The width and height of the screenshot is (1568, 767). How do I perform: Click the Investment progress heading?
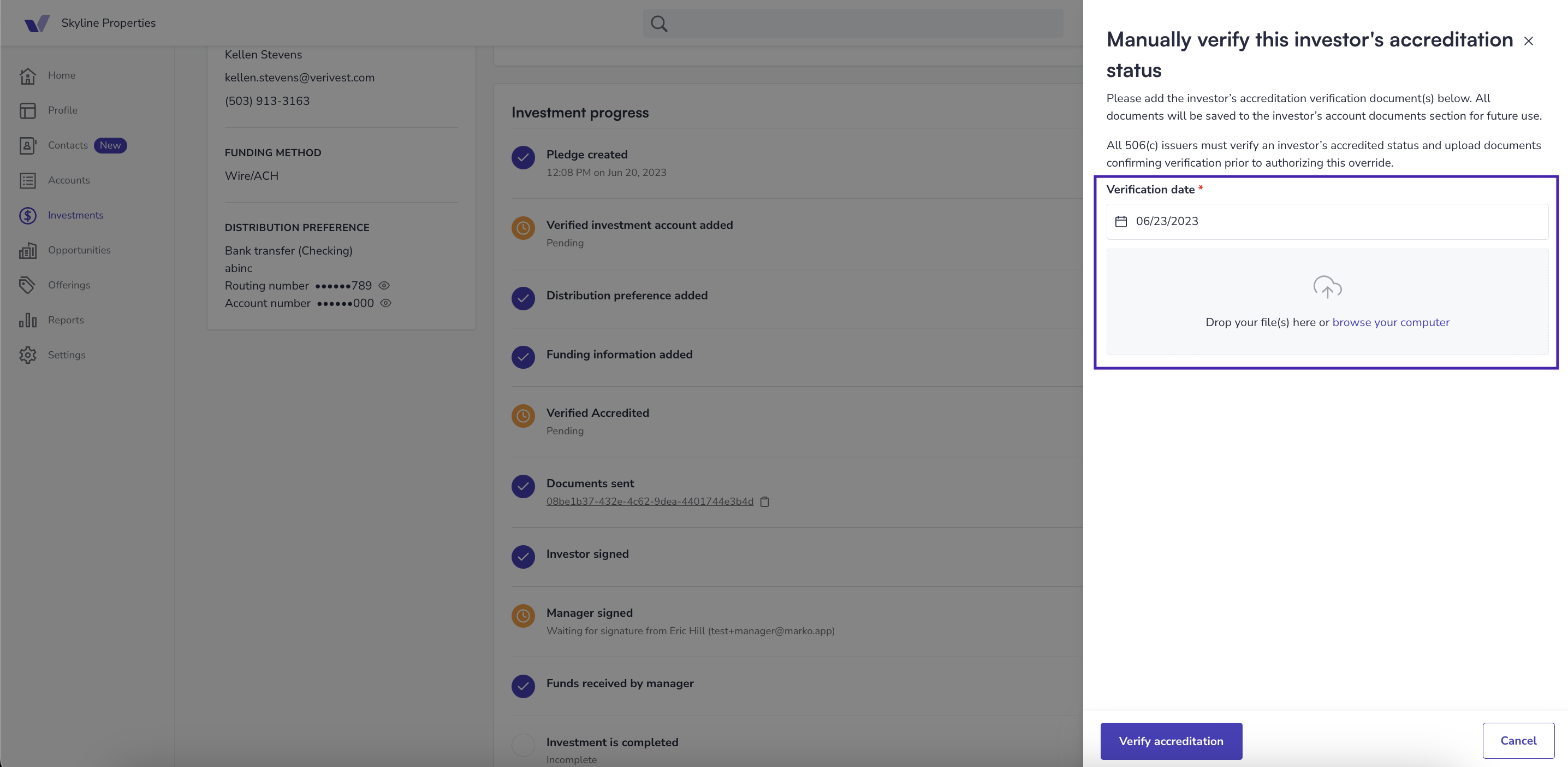click(580, 113)
